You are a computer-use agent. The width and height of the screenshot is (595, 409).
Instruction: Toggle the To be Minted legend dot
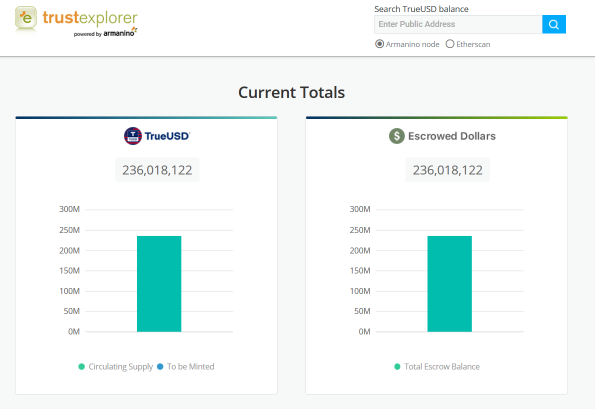[160, 367]
